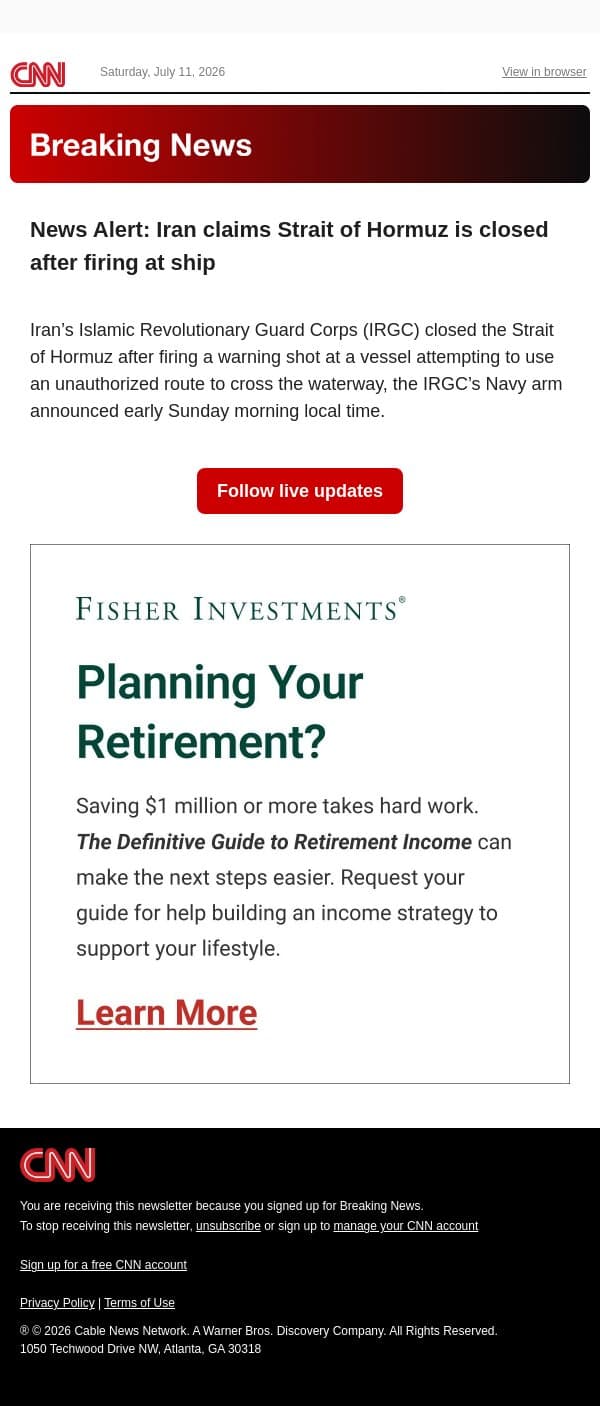Open the manage your CNN account link
The image size is (600, 1406).
(x=406, y=1226)
